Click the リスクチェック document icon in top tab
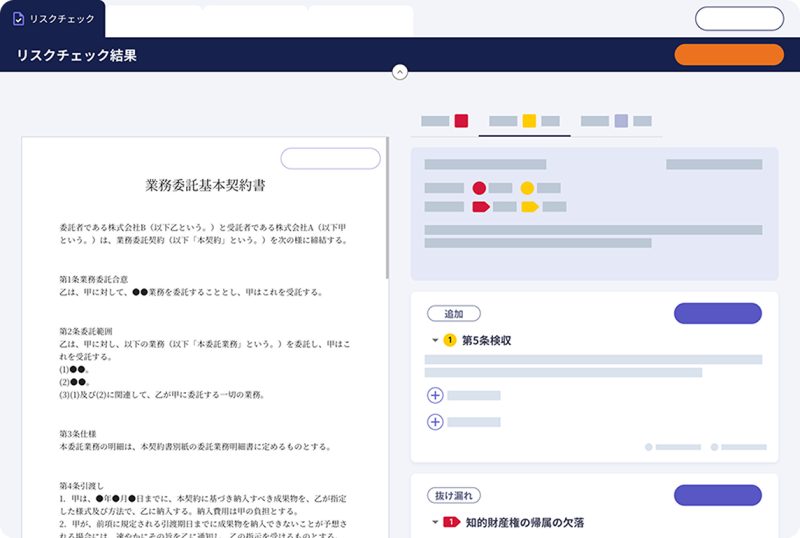 click(x=18, y=19)
